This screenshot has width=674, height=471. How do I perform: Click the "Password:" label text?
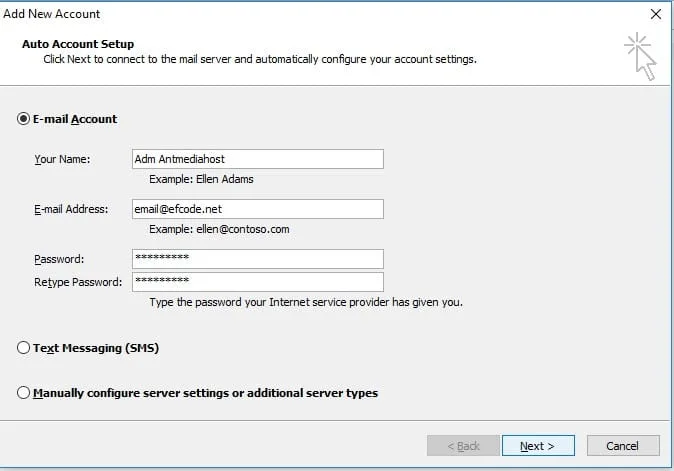59,258
